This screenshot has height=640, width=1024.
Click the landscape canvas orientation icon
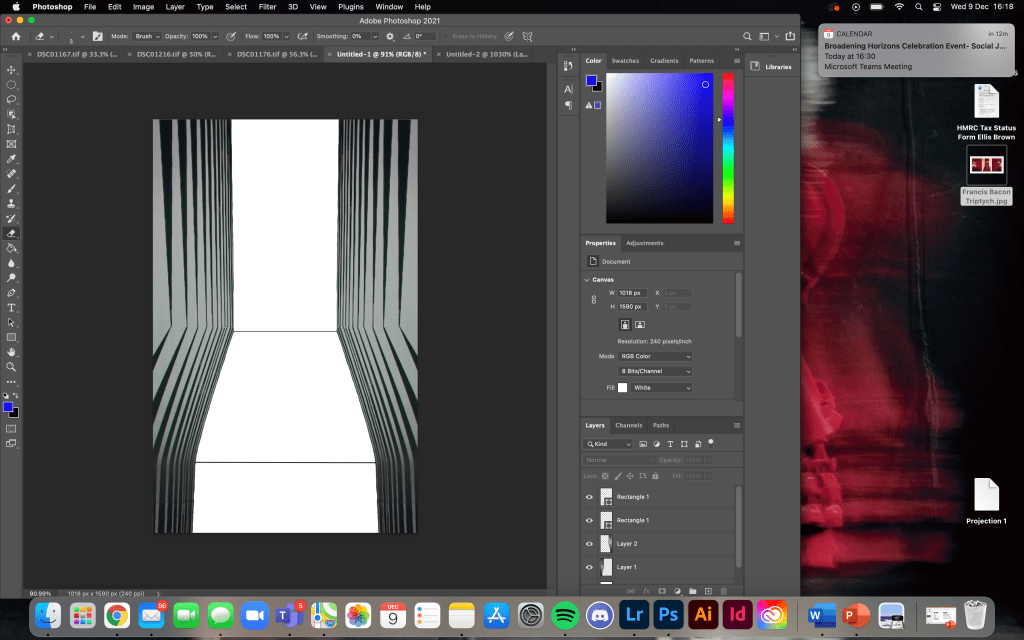tap(640, 324)
